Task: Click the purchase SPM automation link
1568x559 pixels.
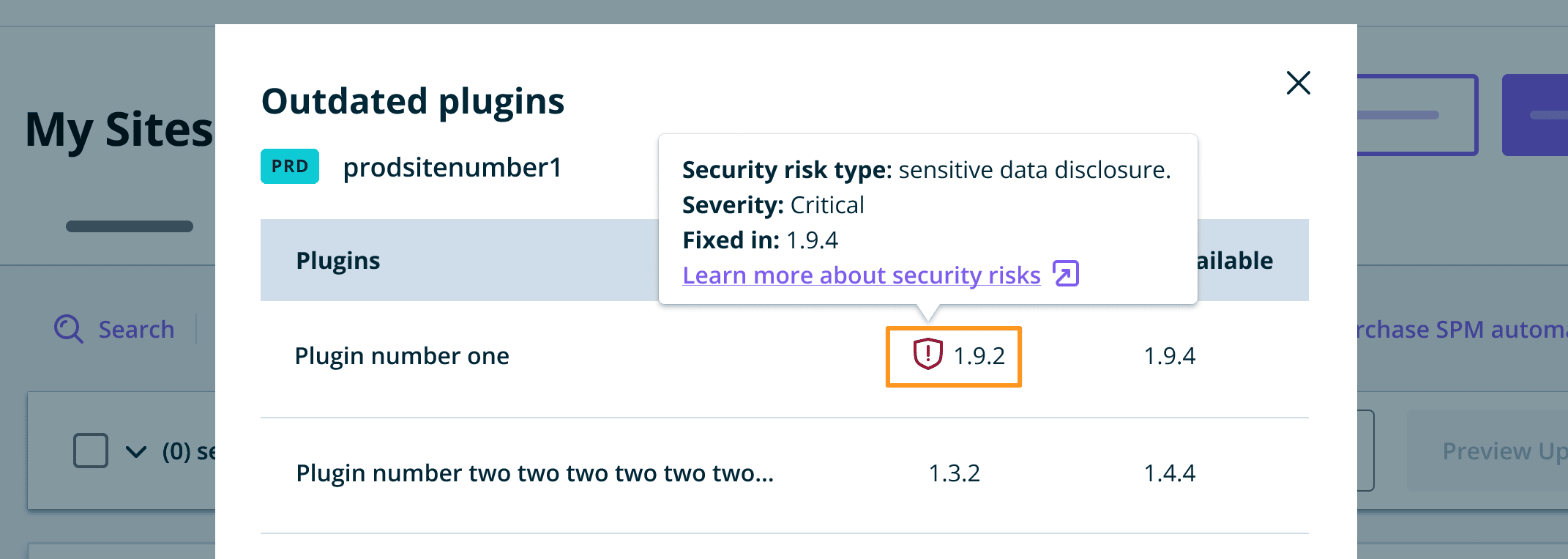Action: [x=1460, y=330]
